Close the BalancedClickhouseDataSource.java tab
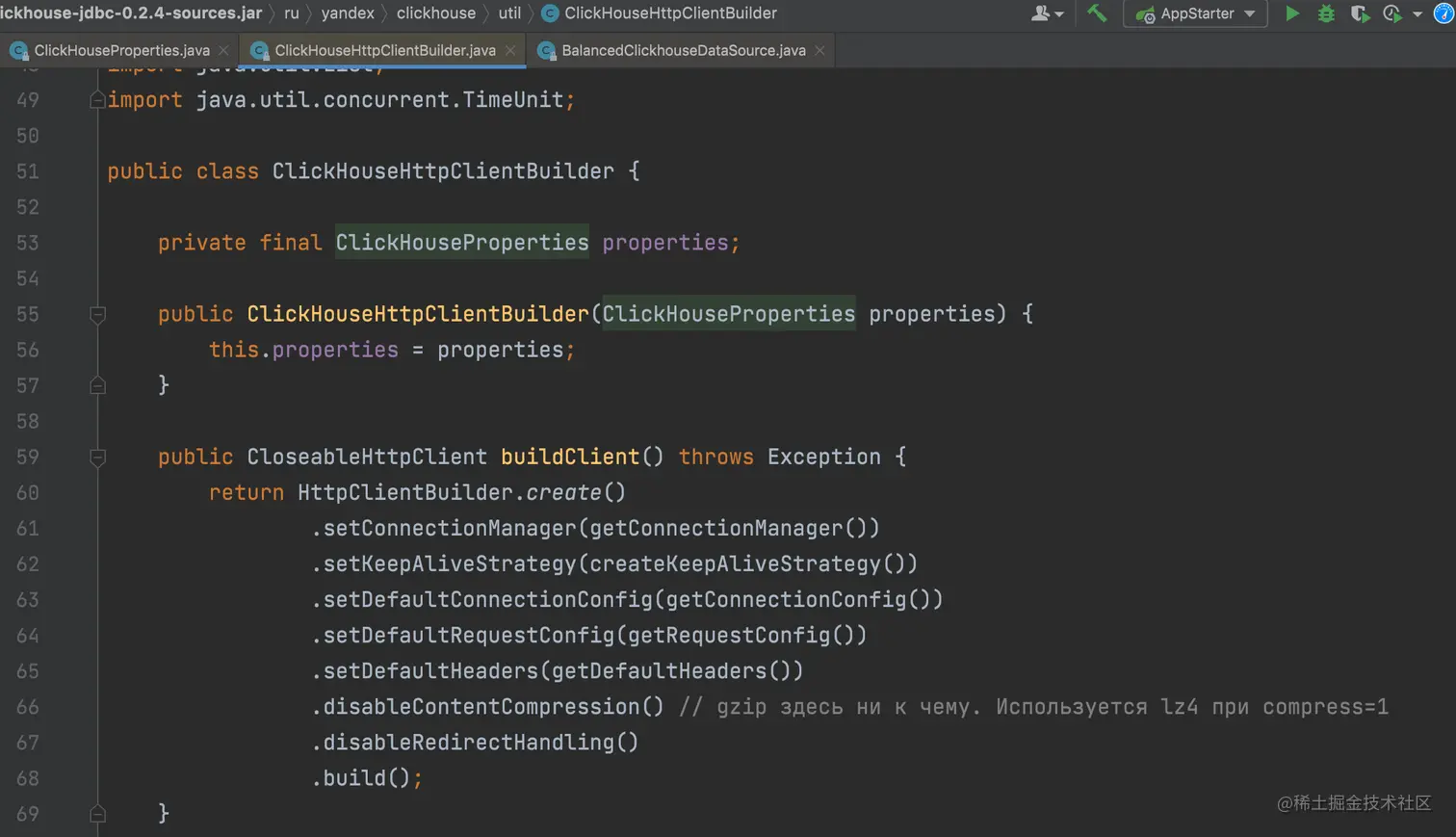Screen dimensions: 1456x837 click(x=819, y=50)
